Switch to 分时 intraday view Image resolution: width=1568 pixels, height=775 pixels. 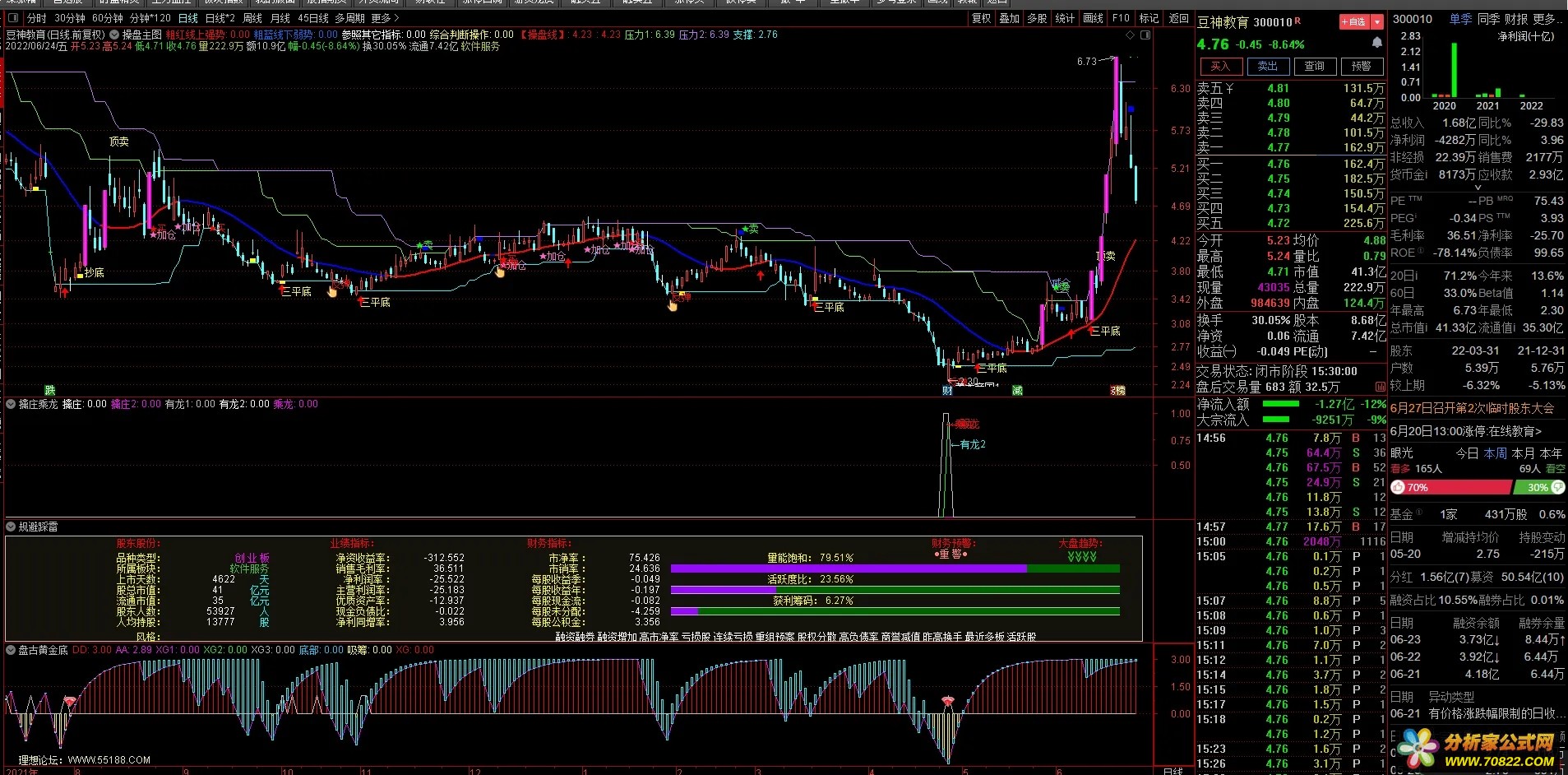coord(36,18)
